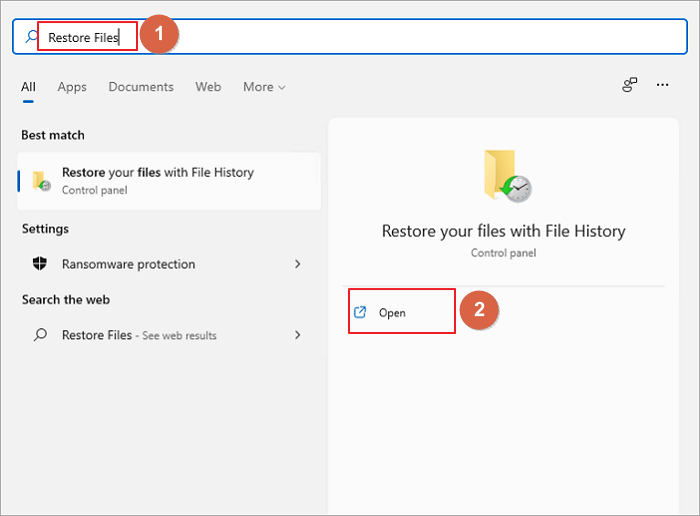
Task: Switch to the Web tab
Action: tap(208, 87)
